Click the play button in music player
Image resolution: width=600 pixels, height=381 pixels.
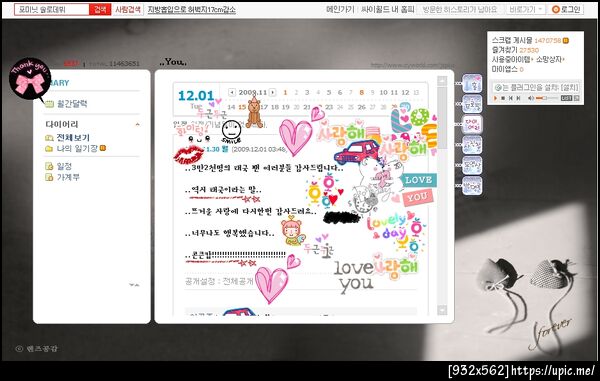tap(496, 98)
